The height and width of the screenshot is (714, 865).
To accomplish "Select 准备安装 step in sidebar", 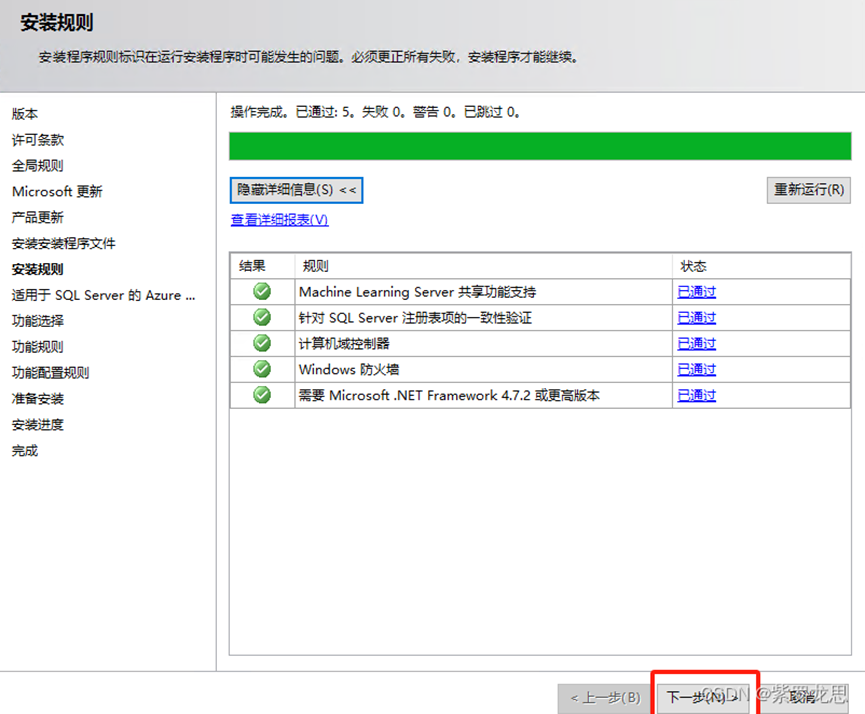I will point(38,399).
